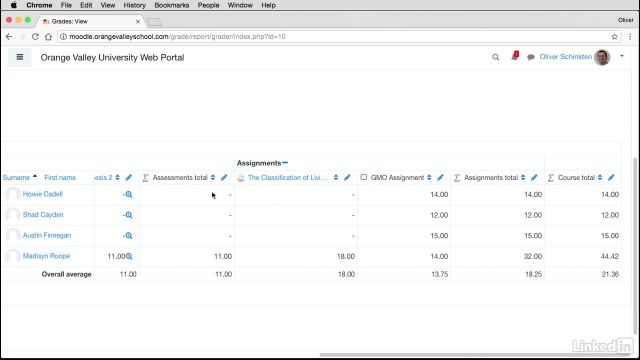Open Howie Cadell's profile

click(x=42, y=194)
